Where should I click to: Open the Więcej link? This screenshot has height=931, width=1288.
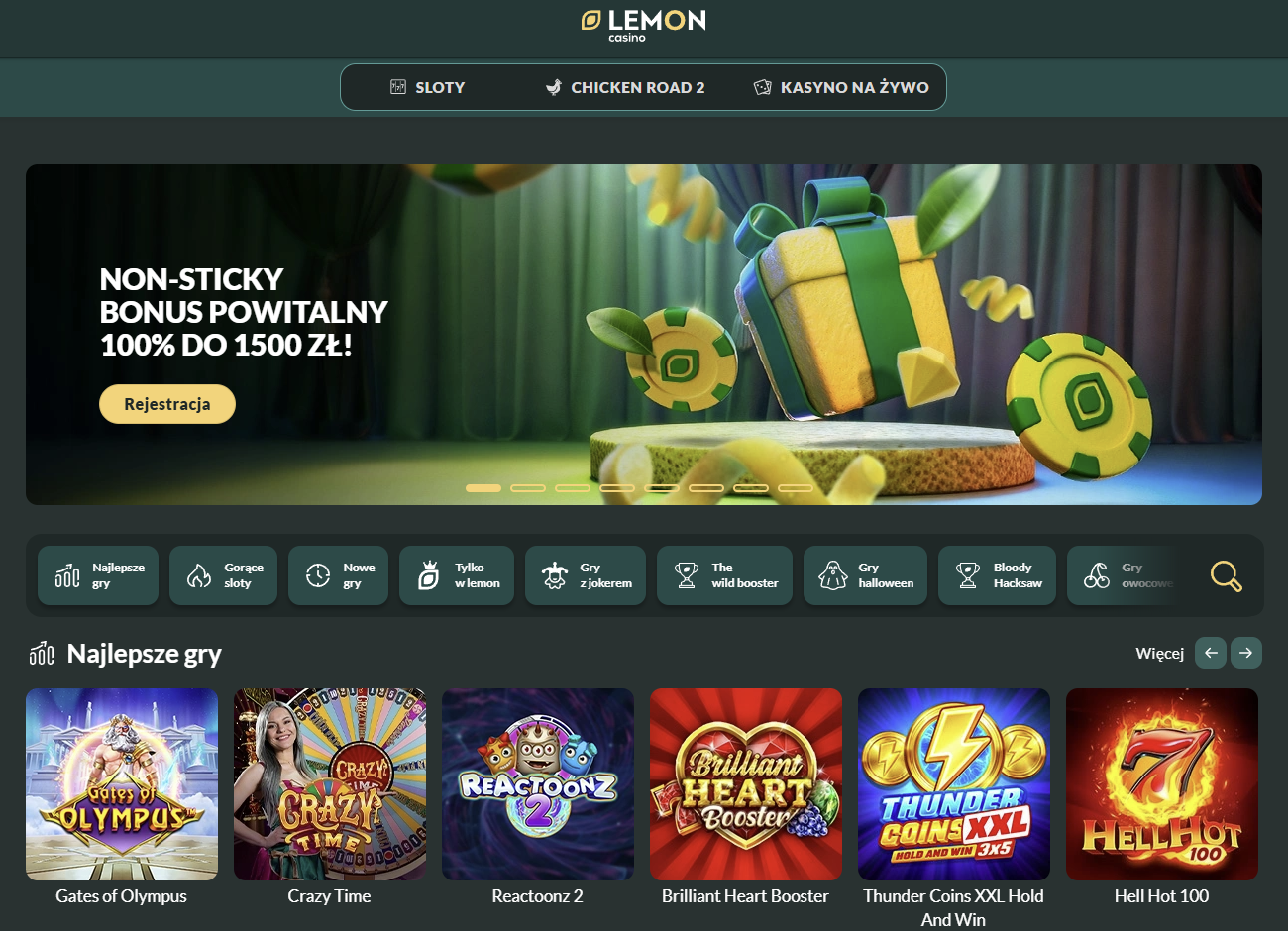(x=1159, y=653)
